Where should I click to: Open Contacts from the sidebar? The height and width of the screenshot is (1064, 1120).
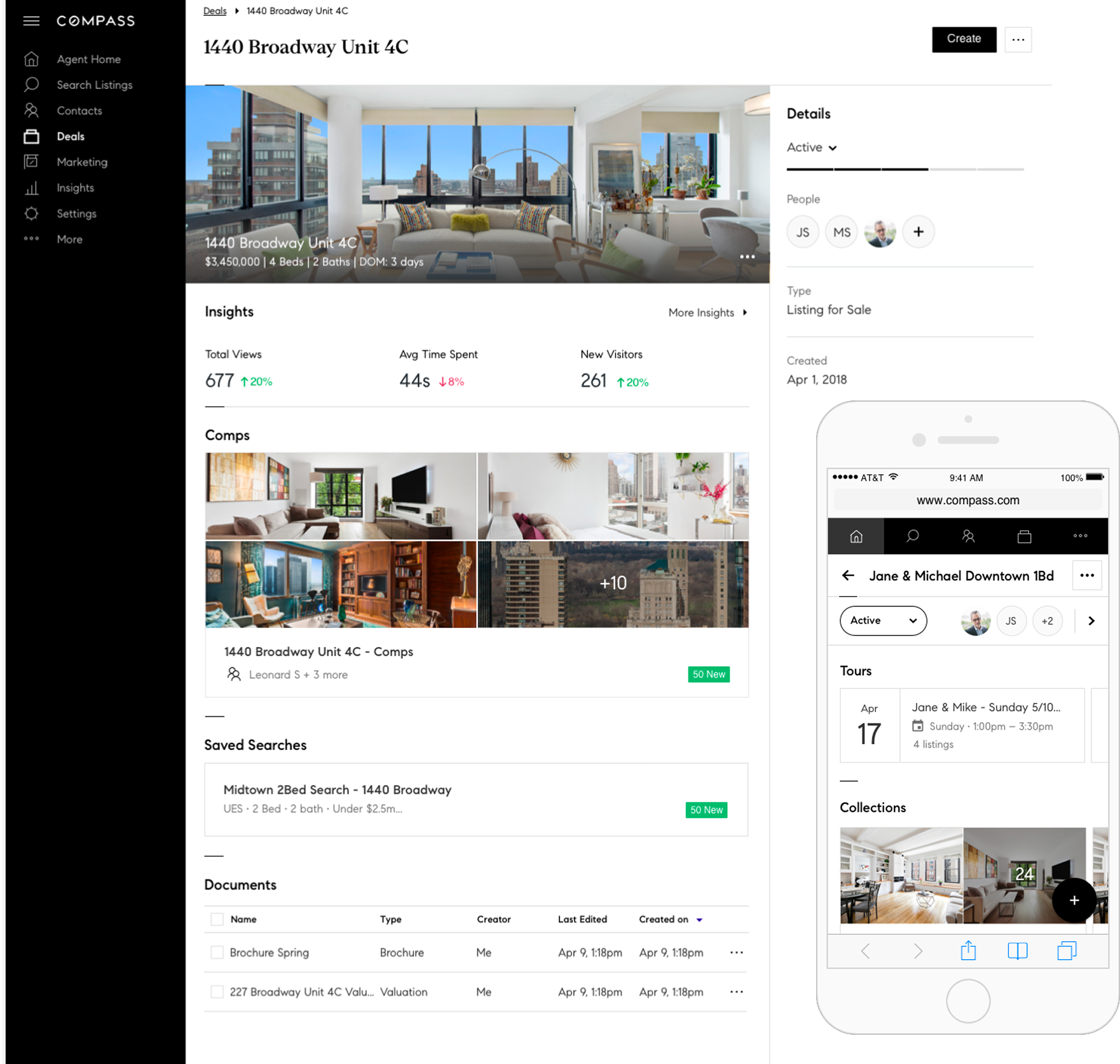pos(79,111)
